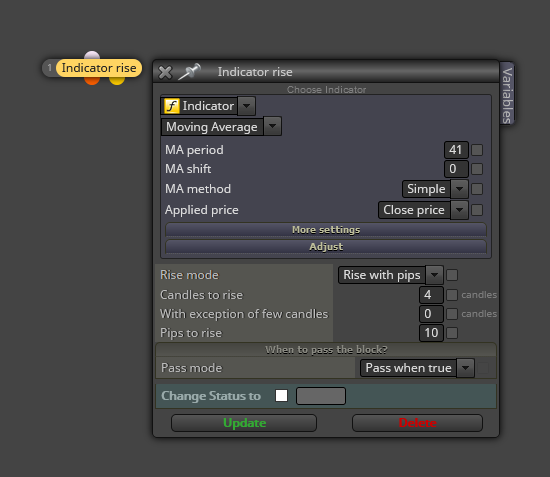
Task: Click the Candles to rise value field
Action: tap(431, 295)
